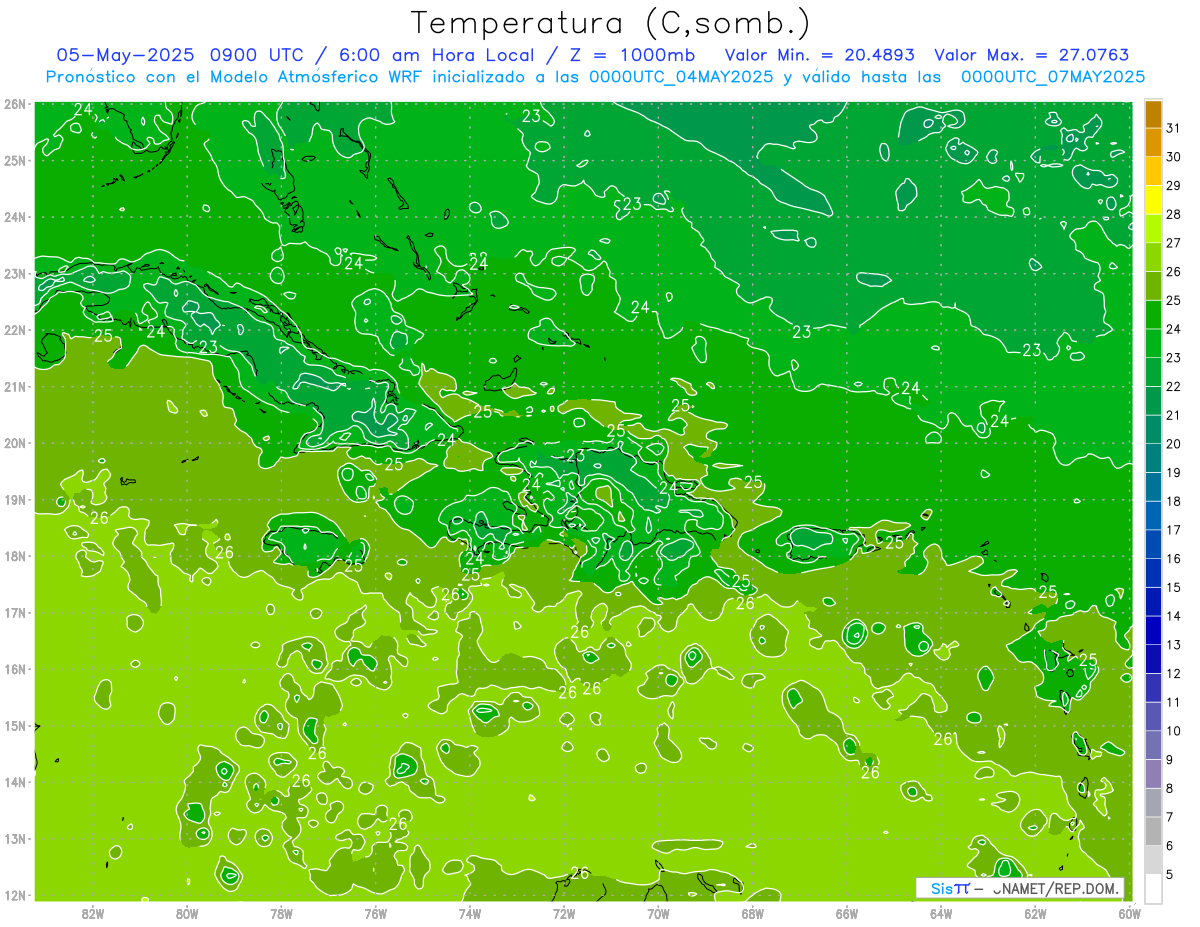The image size is (1200, 927).
Task: Click the valid-until time "0000UTC_07MAY2025"
Action: [x=1053, y=77]
